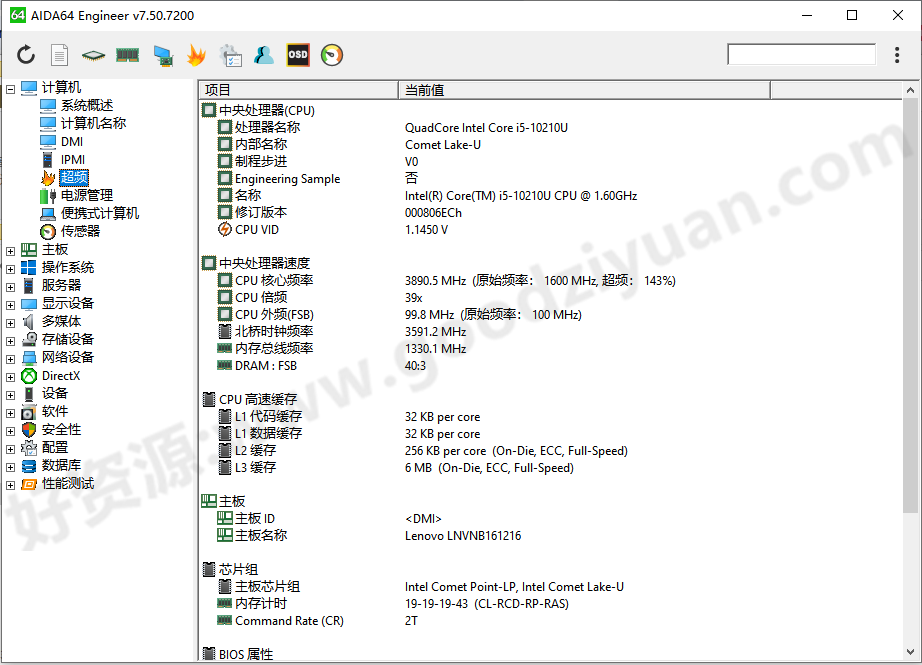
Task: Refresh the data with the reload icon
Action: pyautogui.click(x=26, y=55)
